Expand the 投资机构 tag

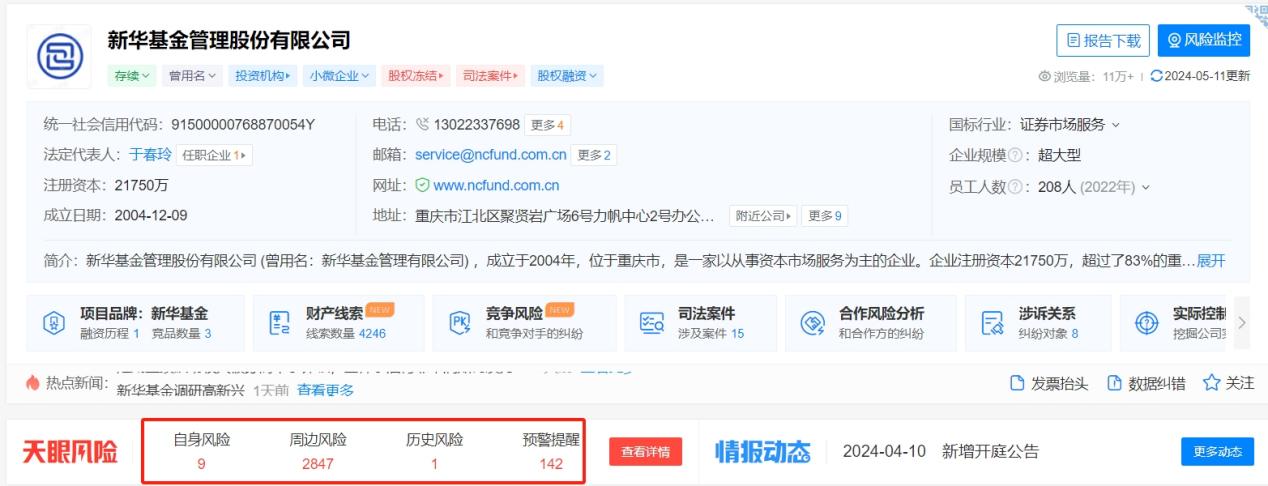point(262,75)
